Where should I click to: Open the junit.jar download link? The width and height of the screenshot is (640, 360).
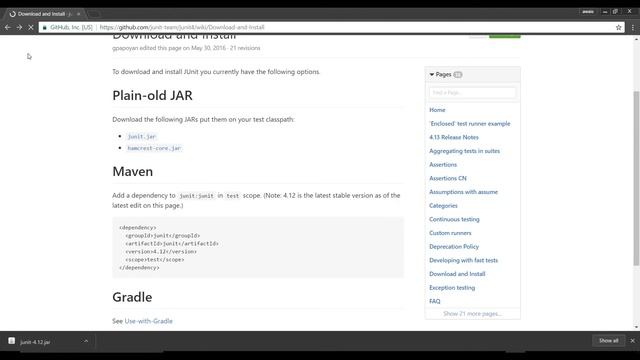(142, 136)
